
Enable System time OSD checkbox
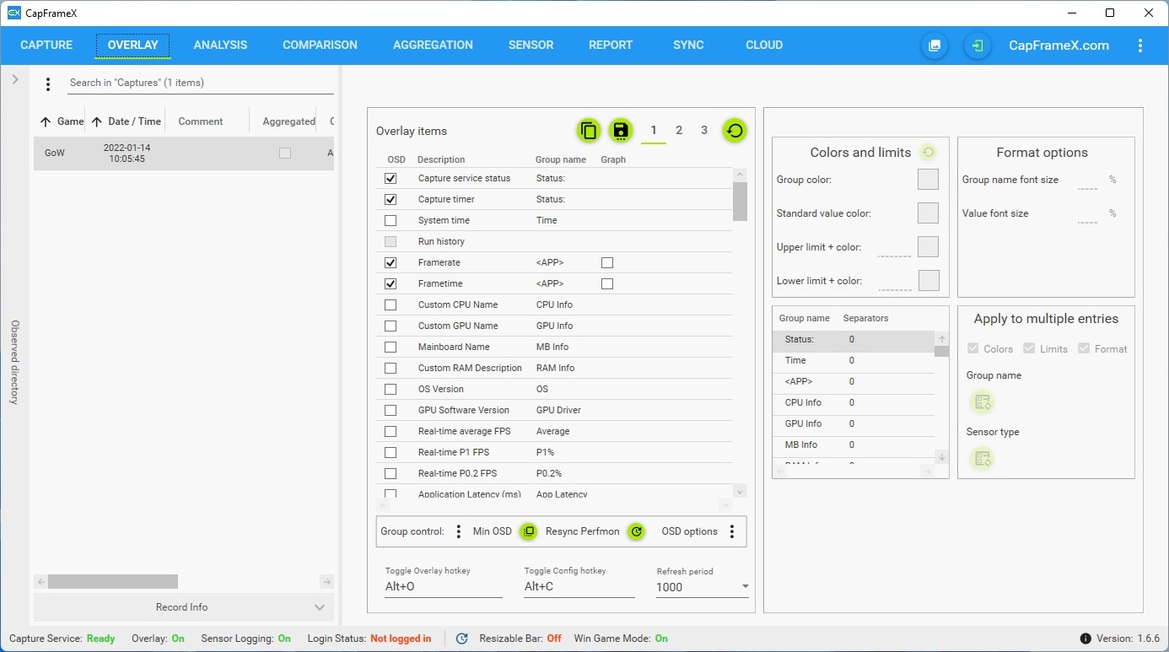tap(391, 221)
